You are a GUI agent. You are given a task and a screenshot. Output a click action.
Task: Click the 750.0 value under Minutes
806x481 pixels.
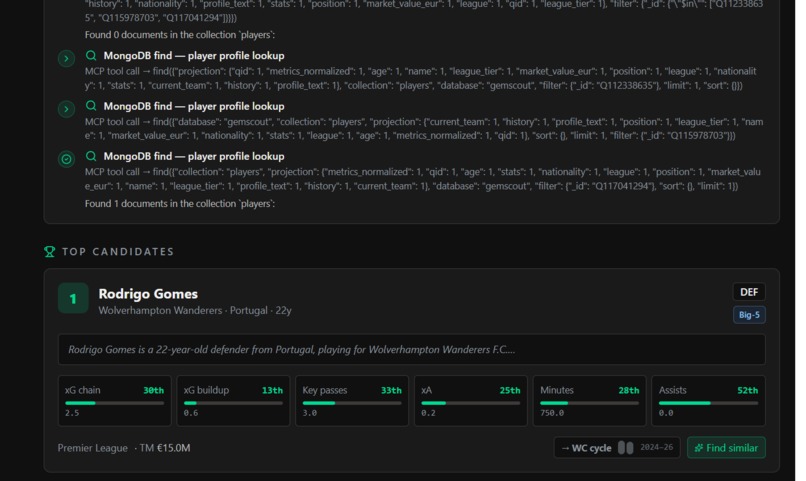[x=552, y=413]
